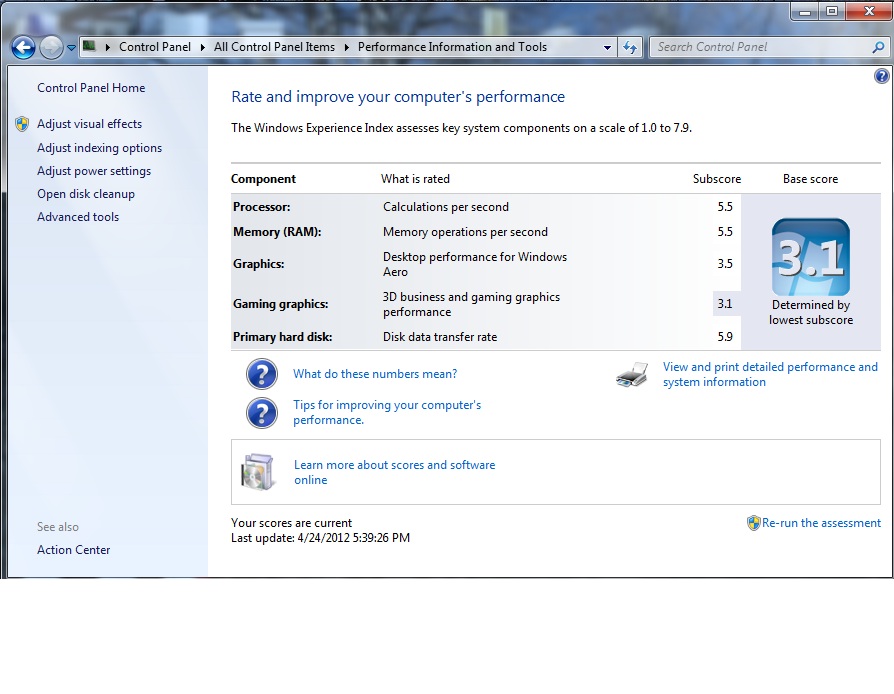
Task: Open Control Panel Home link
Action: (91, 88)
